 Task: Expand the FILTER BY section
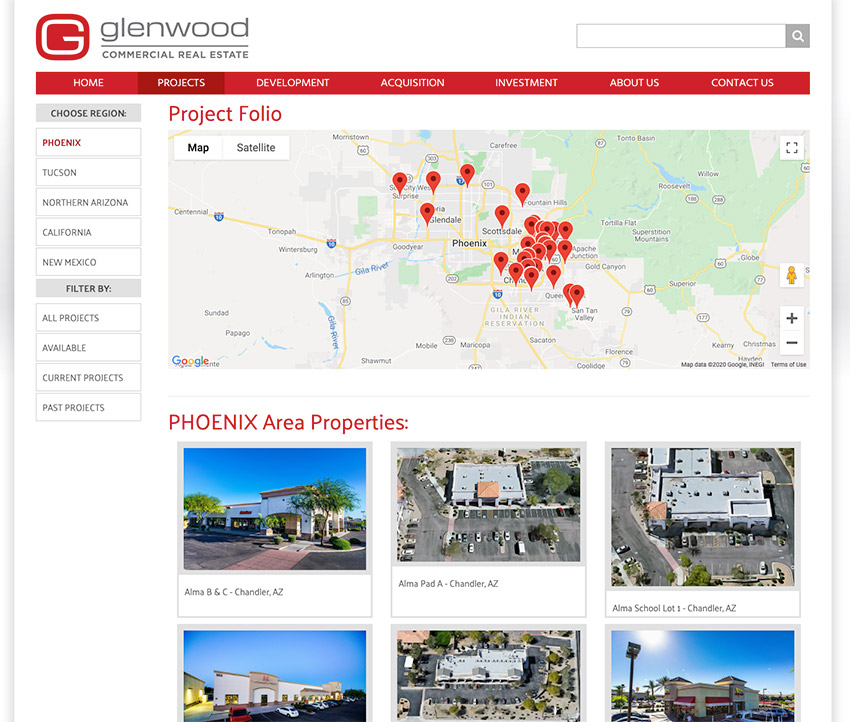(88, 288)
